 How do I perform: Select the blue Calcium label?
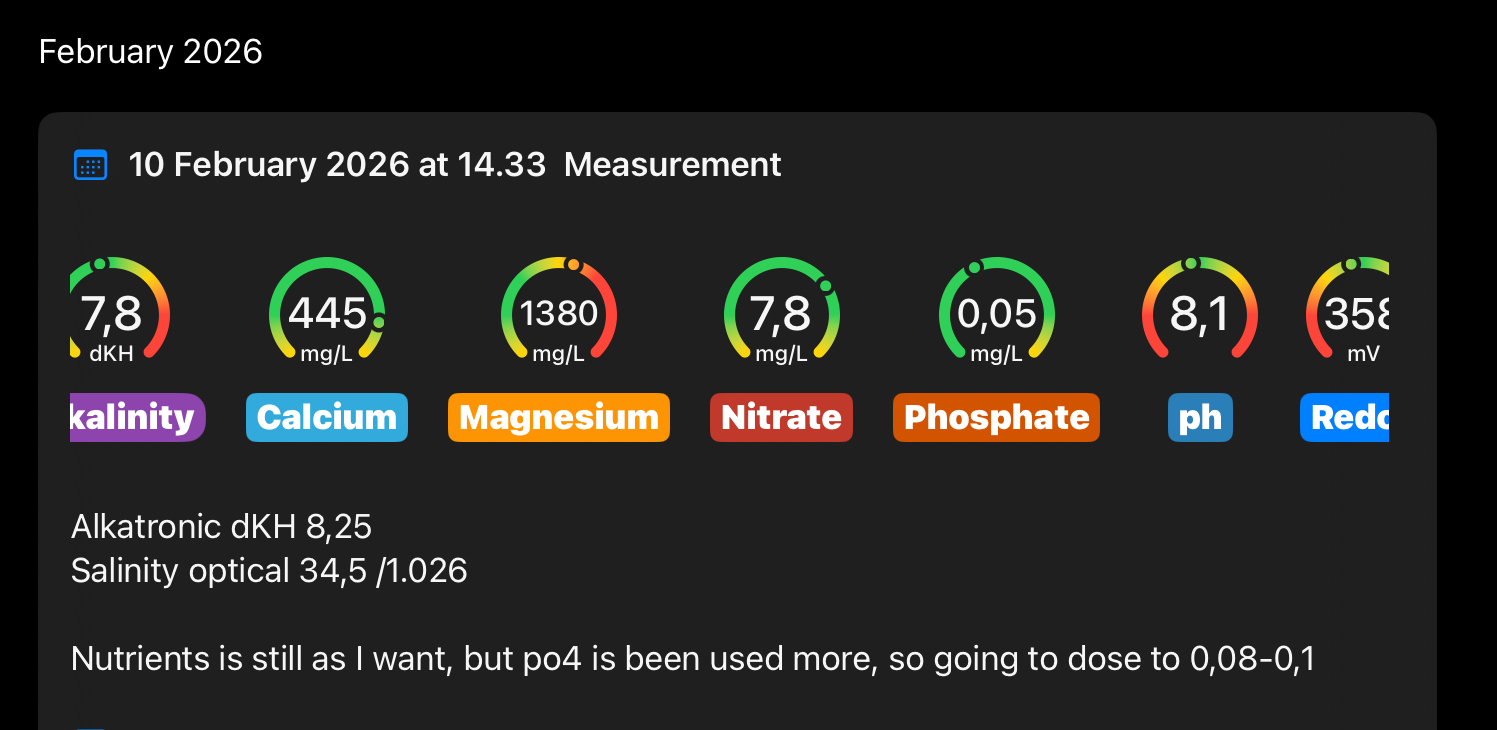click(x=327, y=418)
